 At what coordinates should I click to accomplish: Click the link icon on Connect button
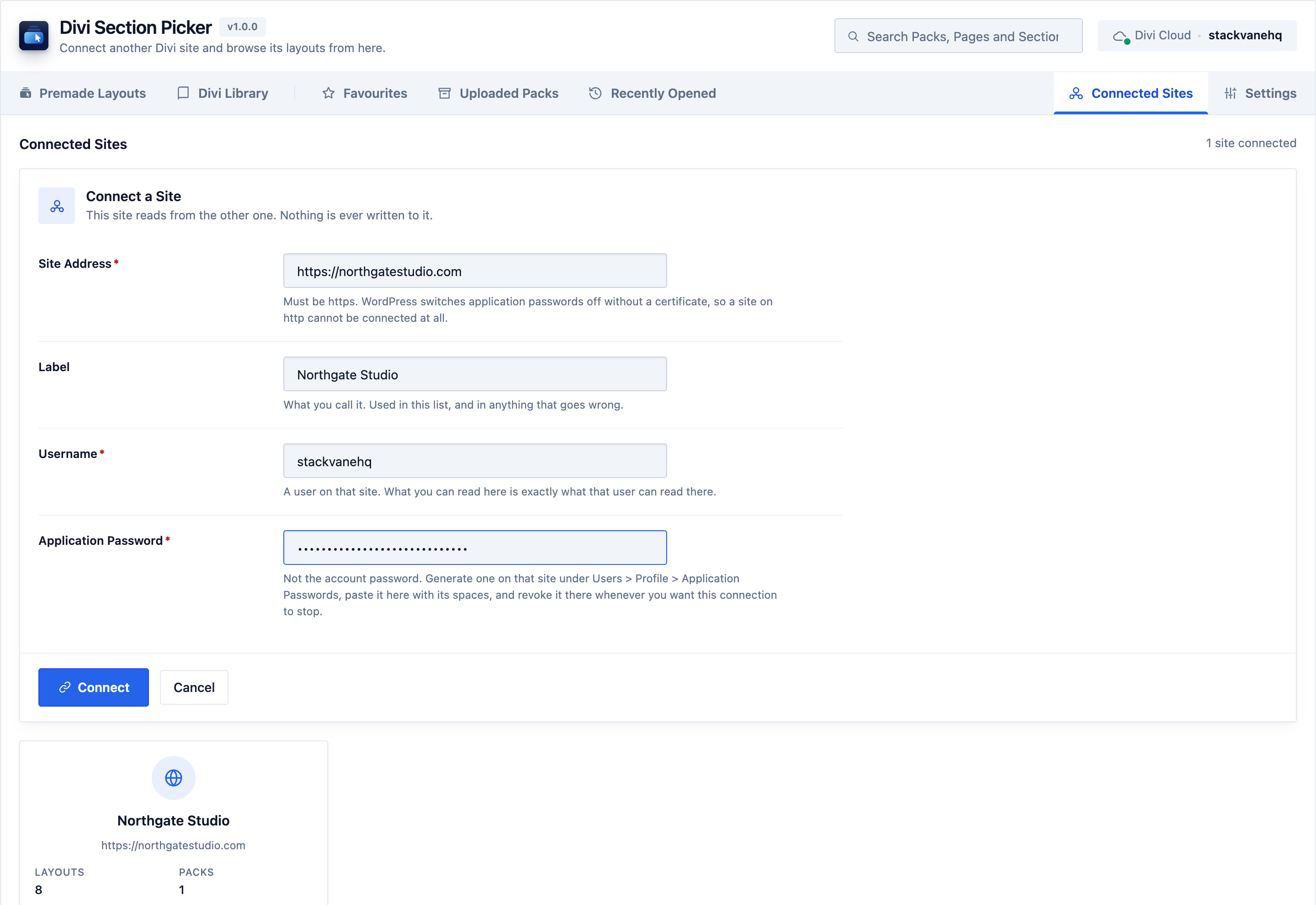[64, 687]
